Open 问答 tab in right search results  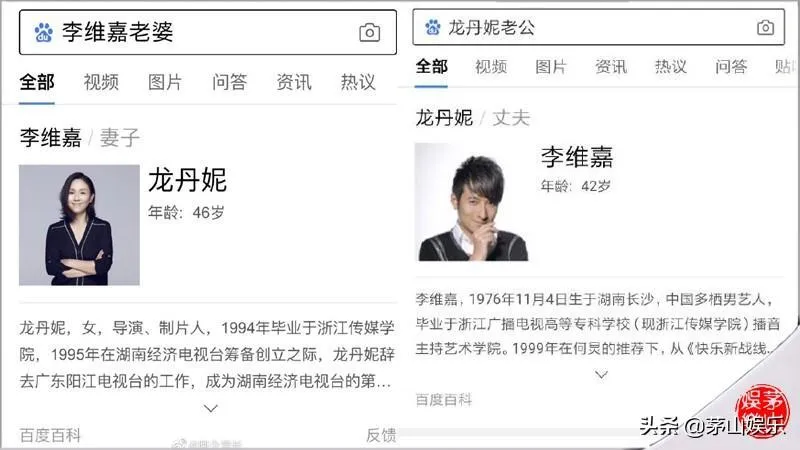[731, 66]
